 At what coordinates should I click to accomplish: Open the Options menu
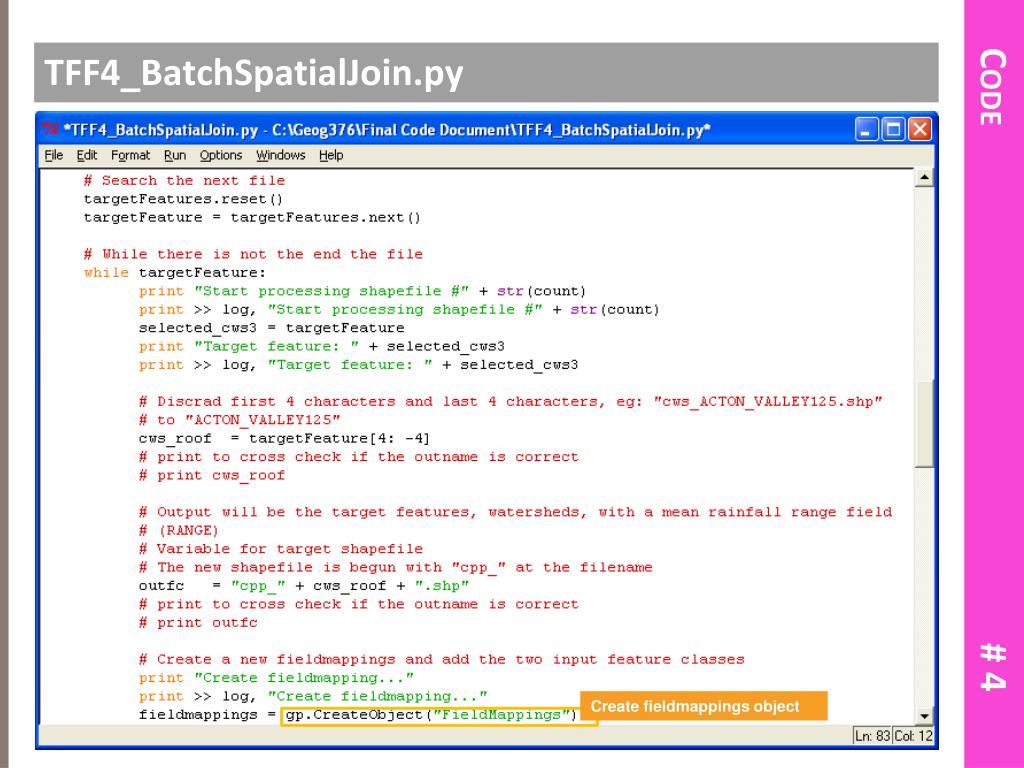221,155
